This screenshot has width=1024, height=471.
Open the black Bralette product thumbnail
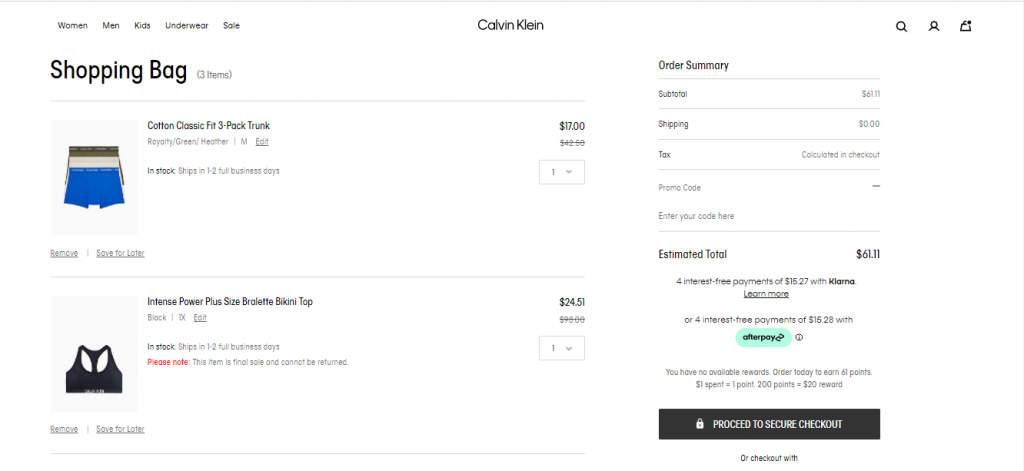(x=94, y=354)
